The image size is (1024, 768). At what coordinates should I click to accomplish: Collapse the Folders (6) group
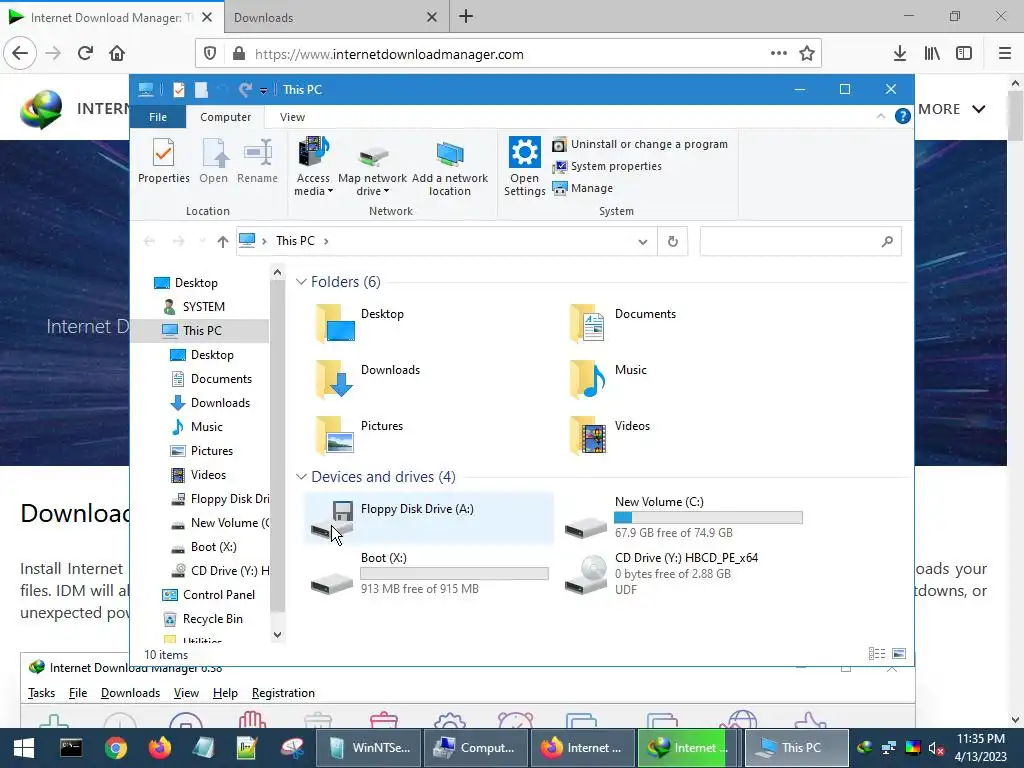coord(301,281)
